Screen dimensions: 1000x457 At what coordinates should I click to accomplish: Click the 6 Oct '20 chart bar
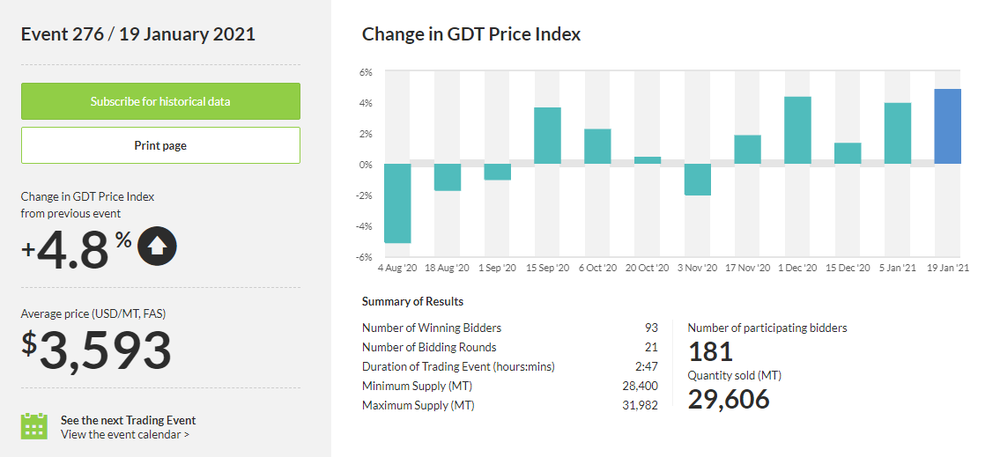click(x=597, y=147)
